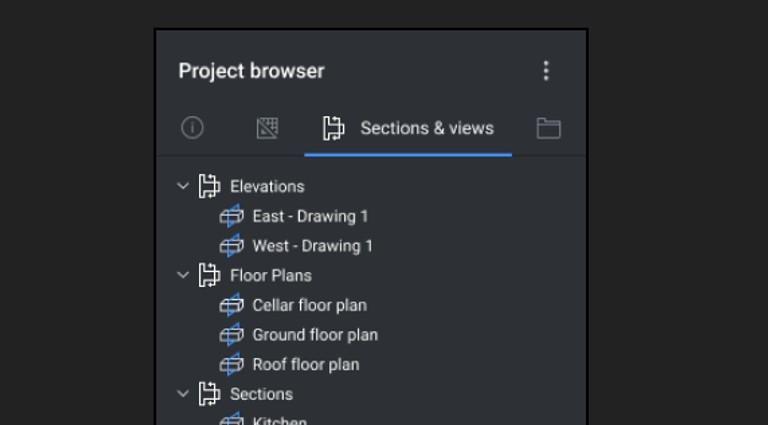
Task: Click the Floor Plans group section icon
Action: [x=209, y=275]
